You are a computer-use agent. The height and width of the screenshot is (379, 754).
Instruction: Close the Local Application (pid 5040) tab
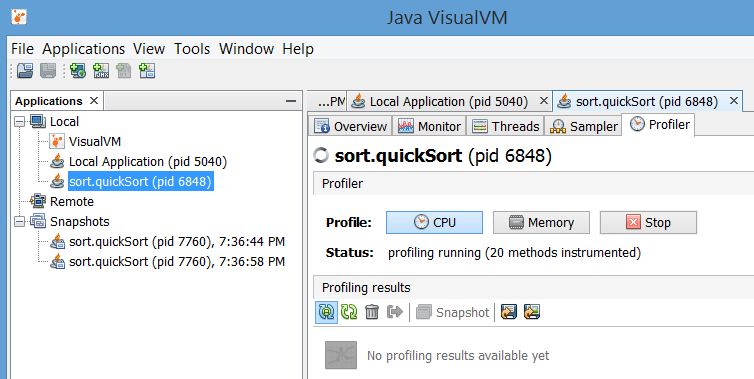[543, 101]
